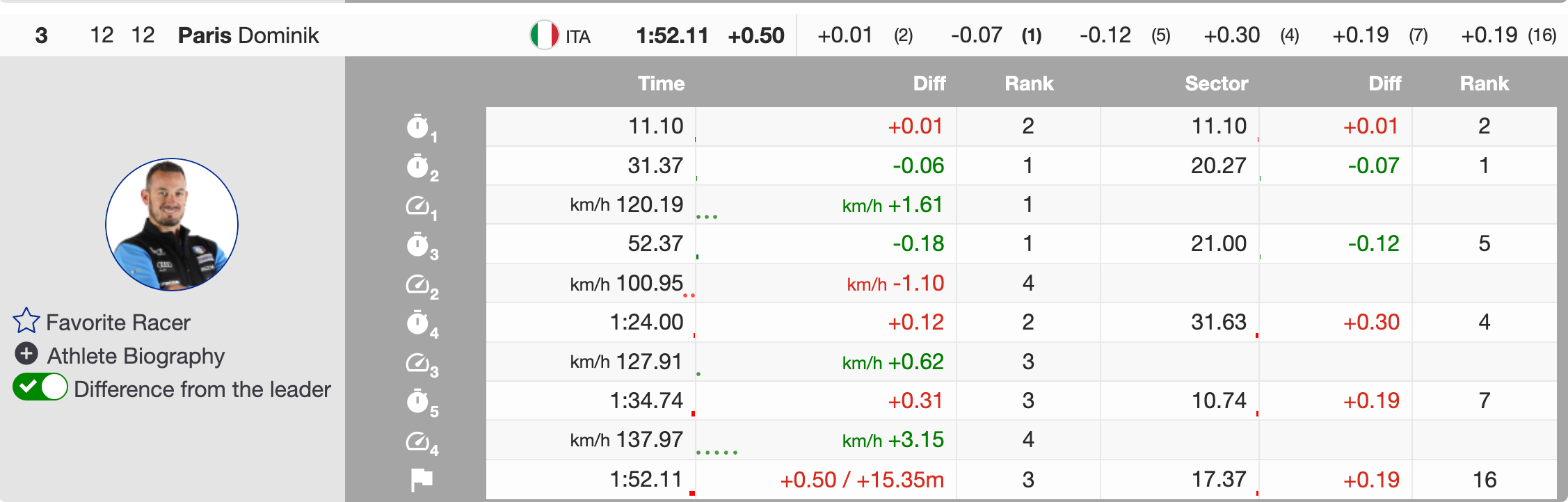Click the intermediate 5 stopwatch icon
This screenshot has height=502, width=1568.
pyautogui.click(x=418, y=402)
